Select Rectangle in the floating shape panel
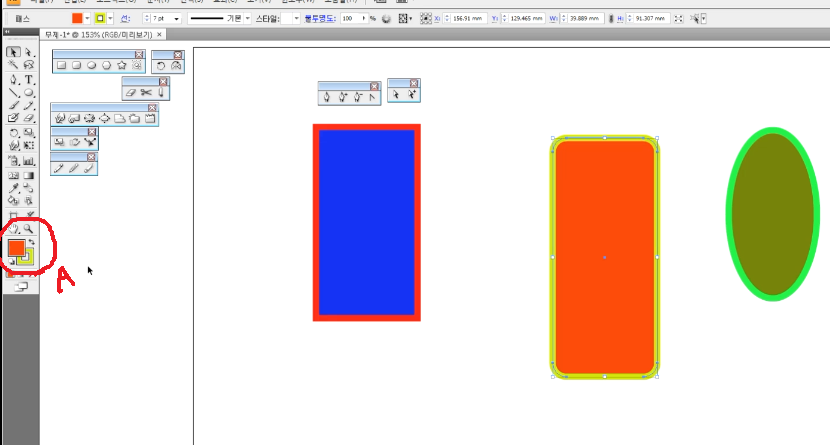Viewport: 830px width, 445px height. click(x=61, y=65)
